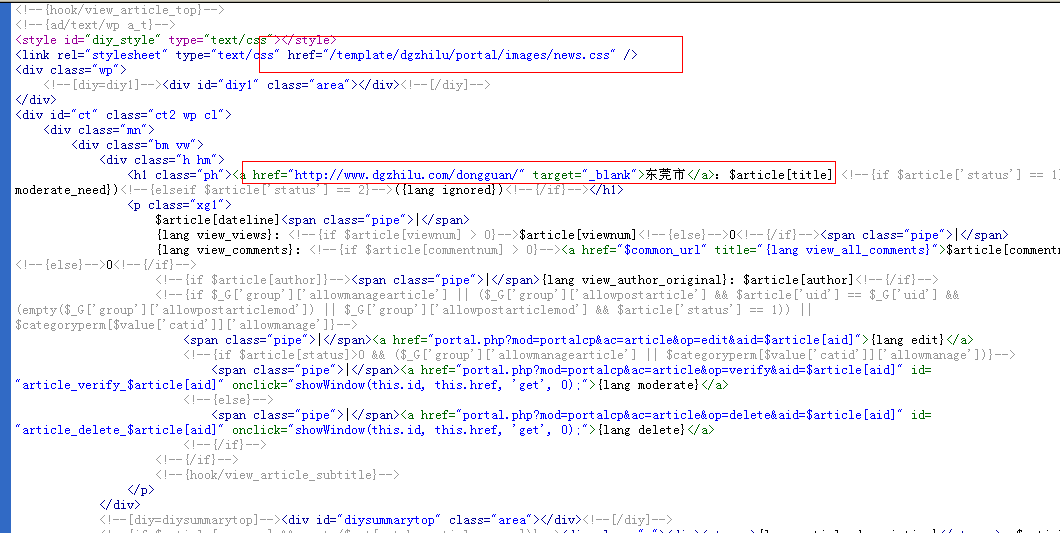This screenshot has height=533, width=1060.
Task: Click the p class="xg1" tag
Action: coord(179,205)
